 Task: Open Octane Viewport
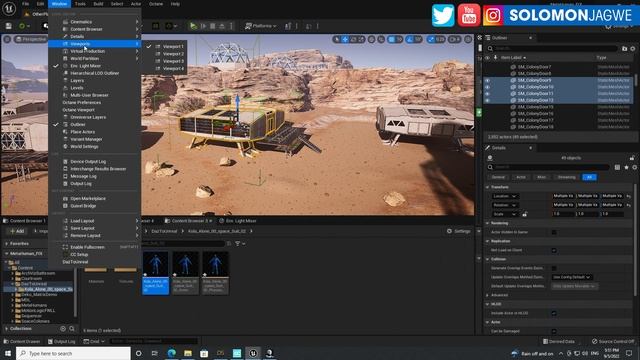pyautogui.click(x=78, y=110)
